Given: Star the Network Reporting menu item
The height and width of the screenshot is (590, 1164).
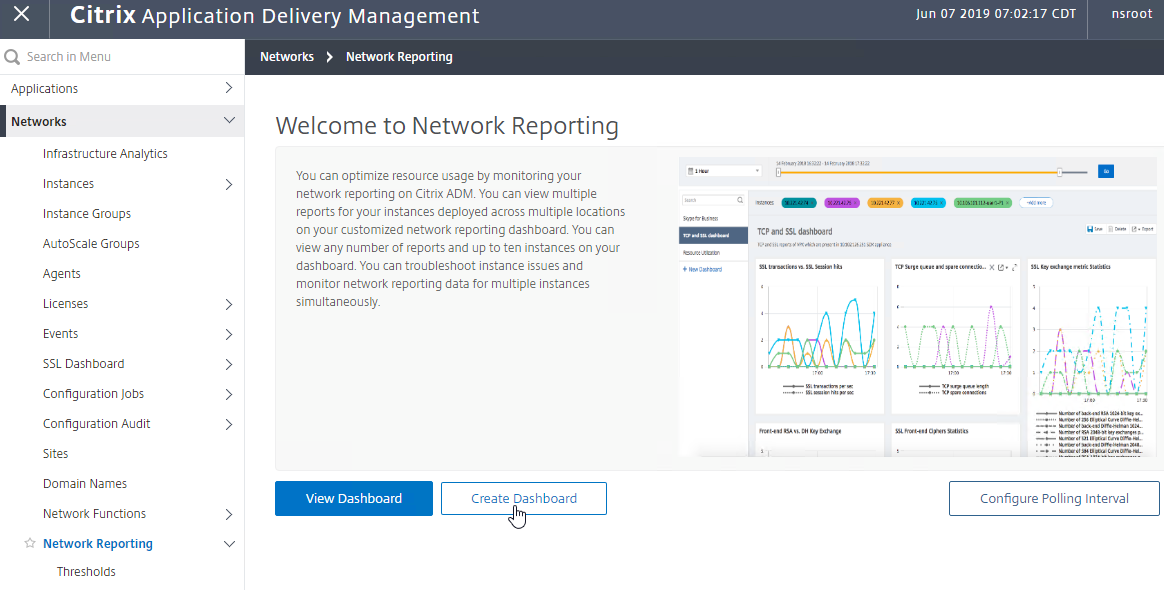Looking at the screenshot, I should click(30, 543).
